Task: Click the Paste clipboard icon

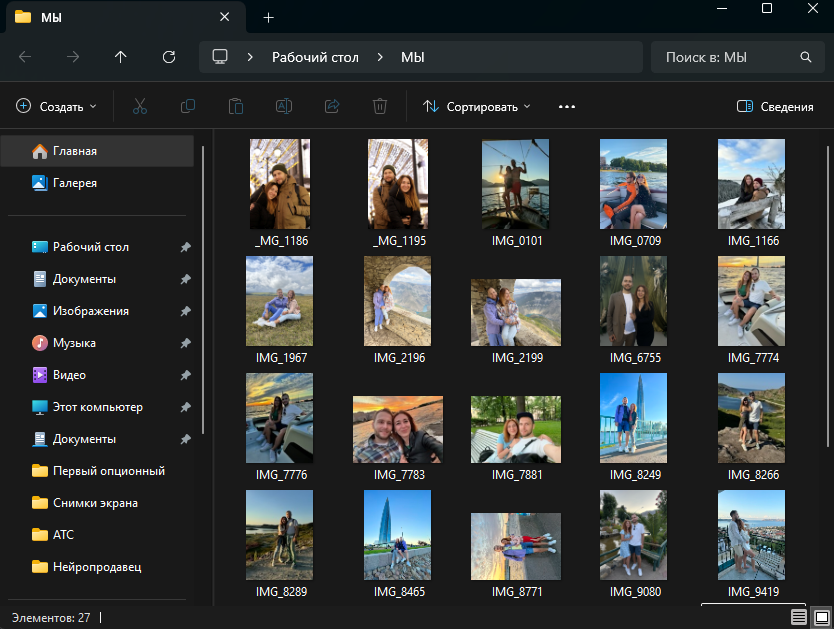Action: click(236, 106)
